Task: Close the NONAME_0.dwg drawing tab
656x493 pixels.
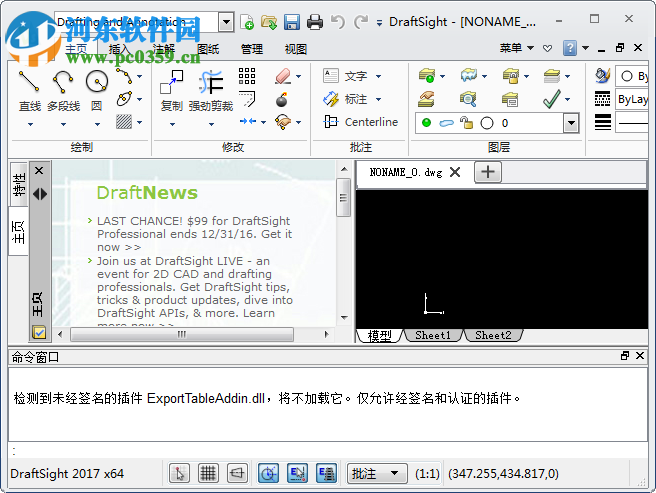Action: [x=455, y=172]
